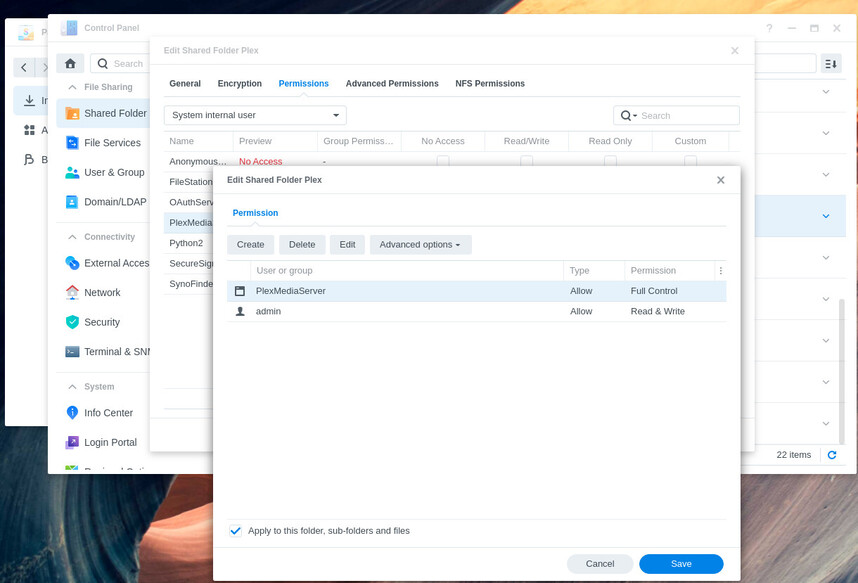Collapse the System section
Viewport: 858px width, 583px height.
coord(72,386)
